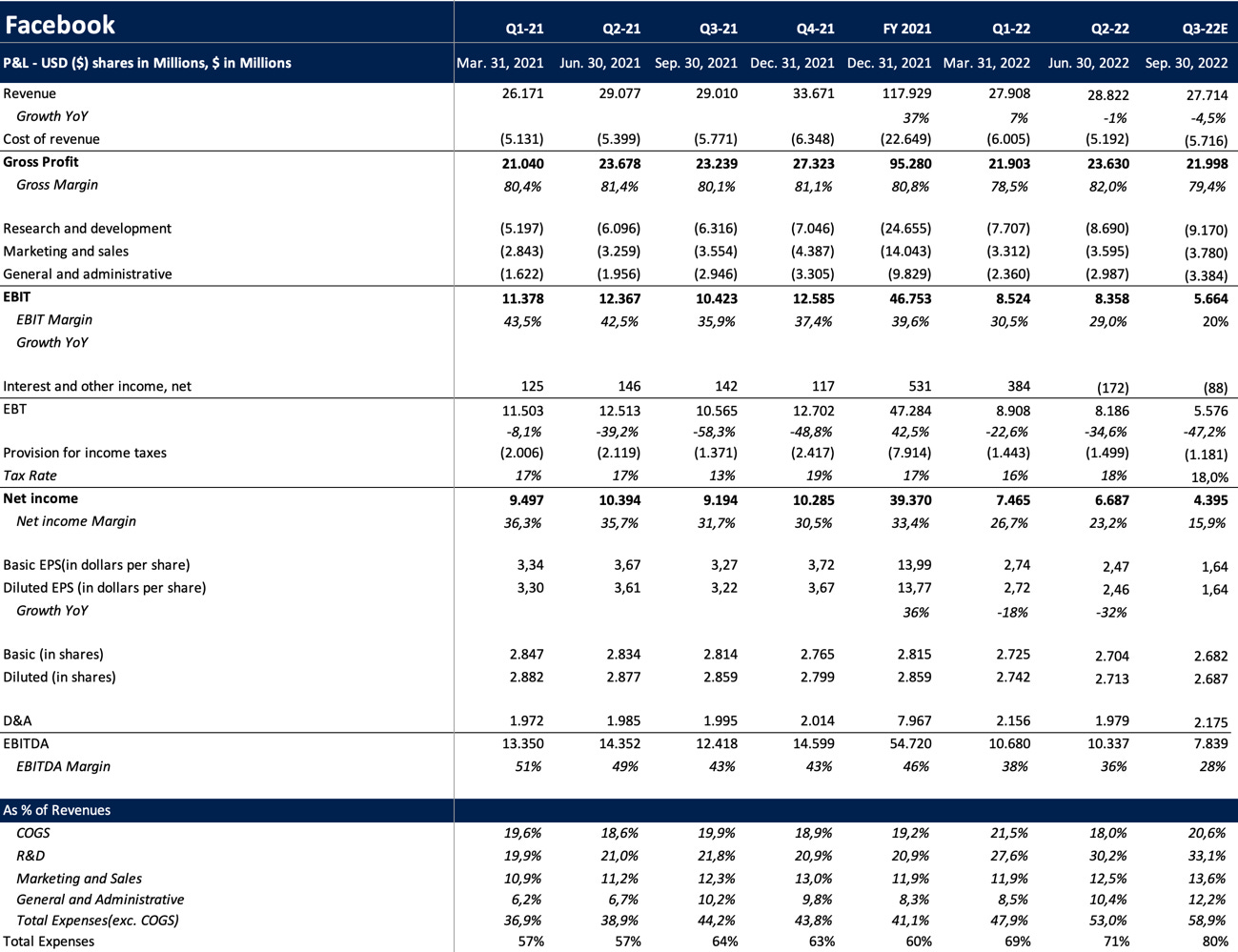Click the EBITDA Margin label

[x=63, y=768]
